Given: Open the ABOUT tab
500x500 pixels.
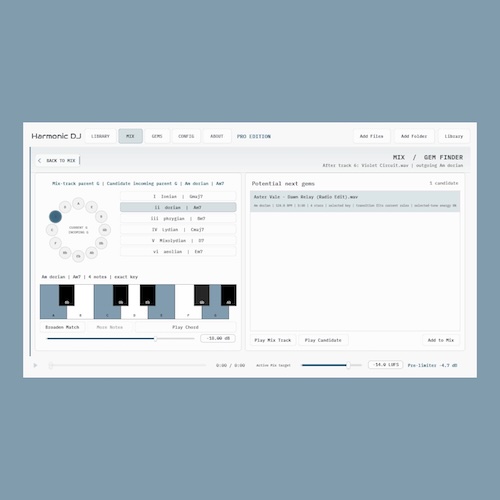Looking at the screenshot, I should pos(217,136).
